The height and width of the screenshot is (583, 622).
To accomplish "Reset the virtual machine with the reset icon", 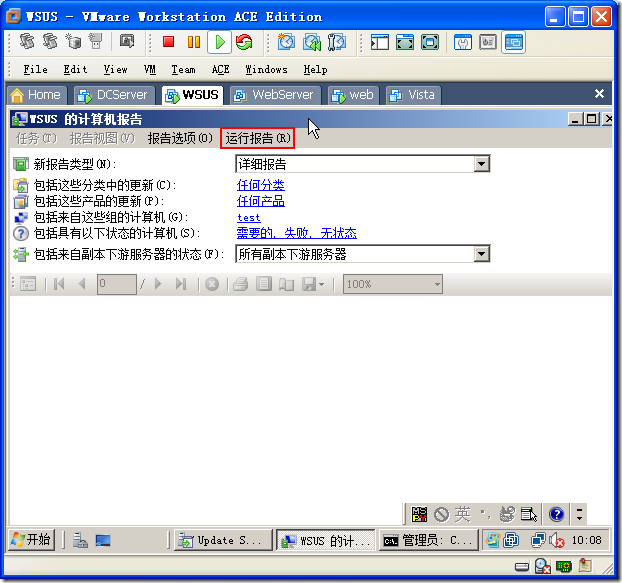I will [244, 42].
